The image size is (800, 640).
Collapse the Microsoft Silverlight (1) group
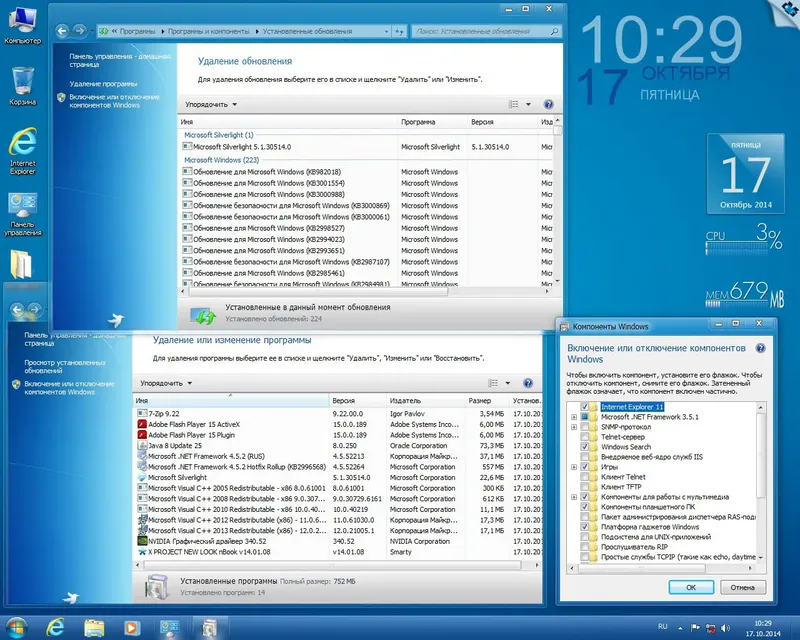pyautogui.click(x=218, y=135)
